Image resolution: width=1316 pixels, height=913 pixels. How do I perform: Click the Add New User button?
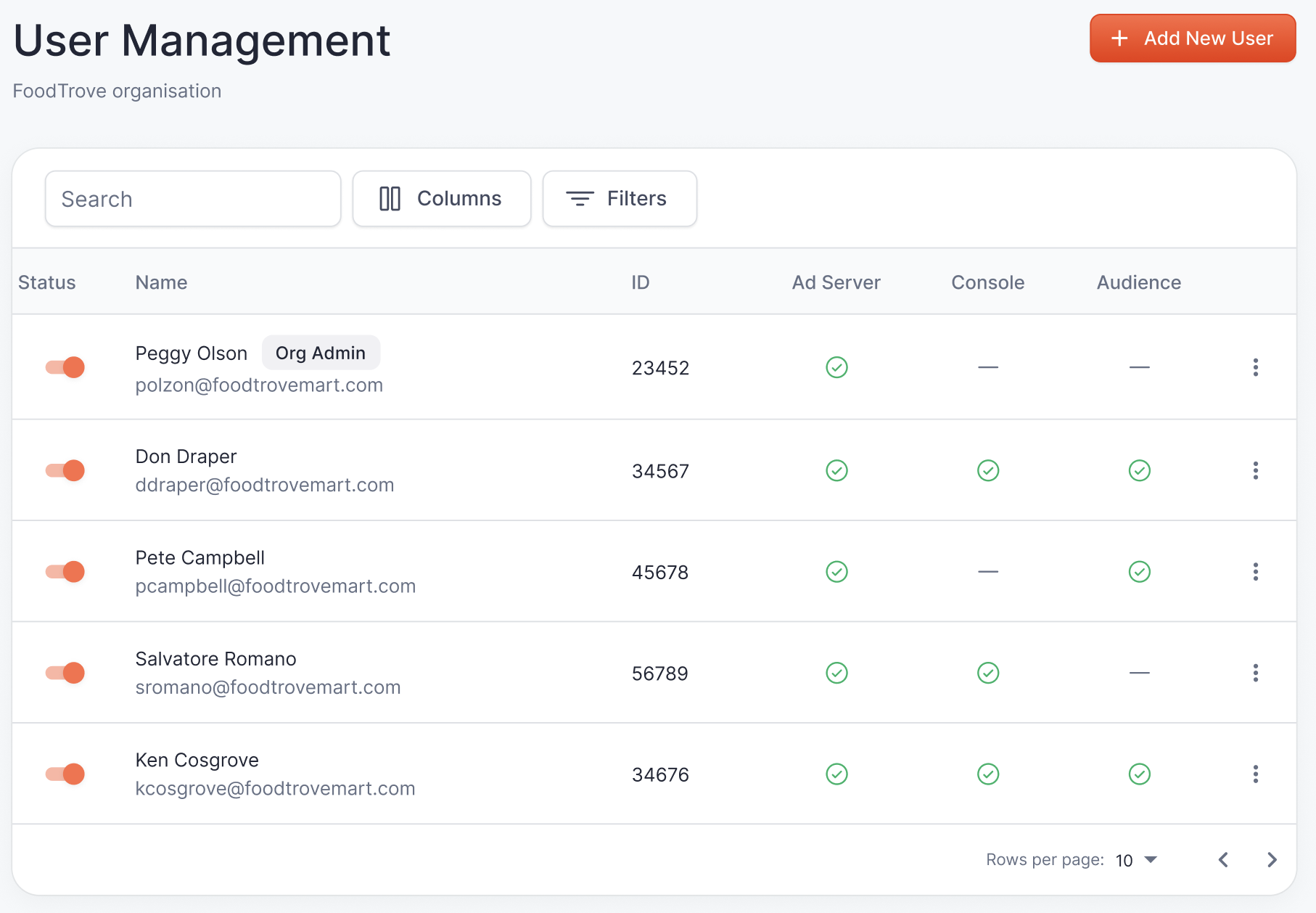pos(1193,38)
